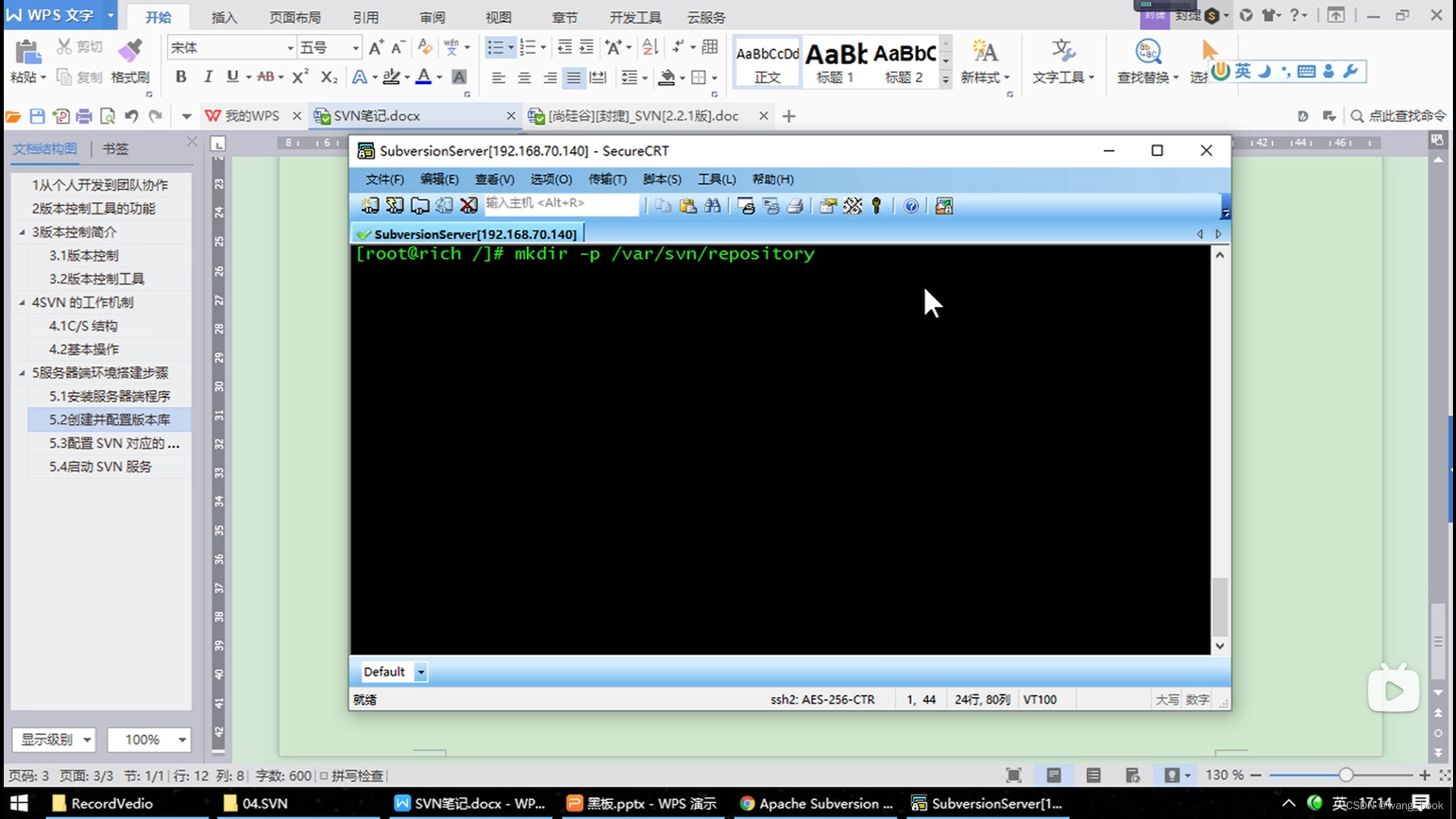Click the Undo arrow in quick access bar
Screen dimensions: 1456x819
pyautogui.click(x=131, y=116)
